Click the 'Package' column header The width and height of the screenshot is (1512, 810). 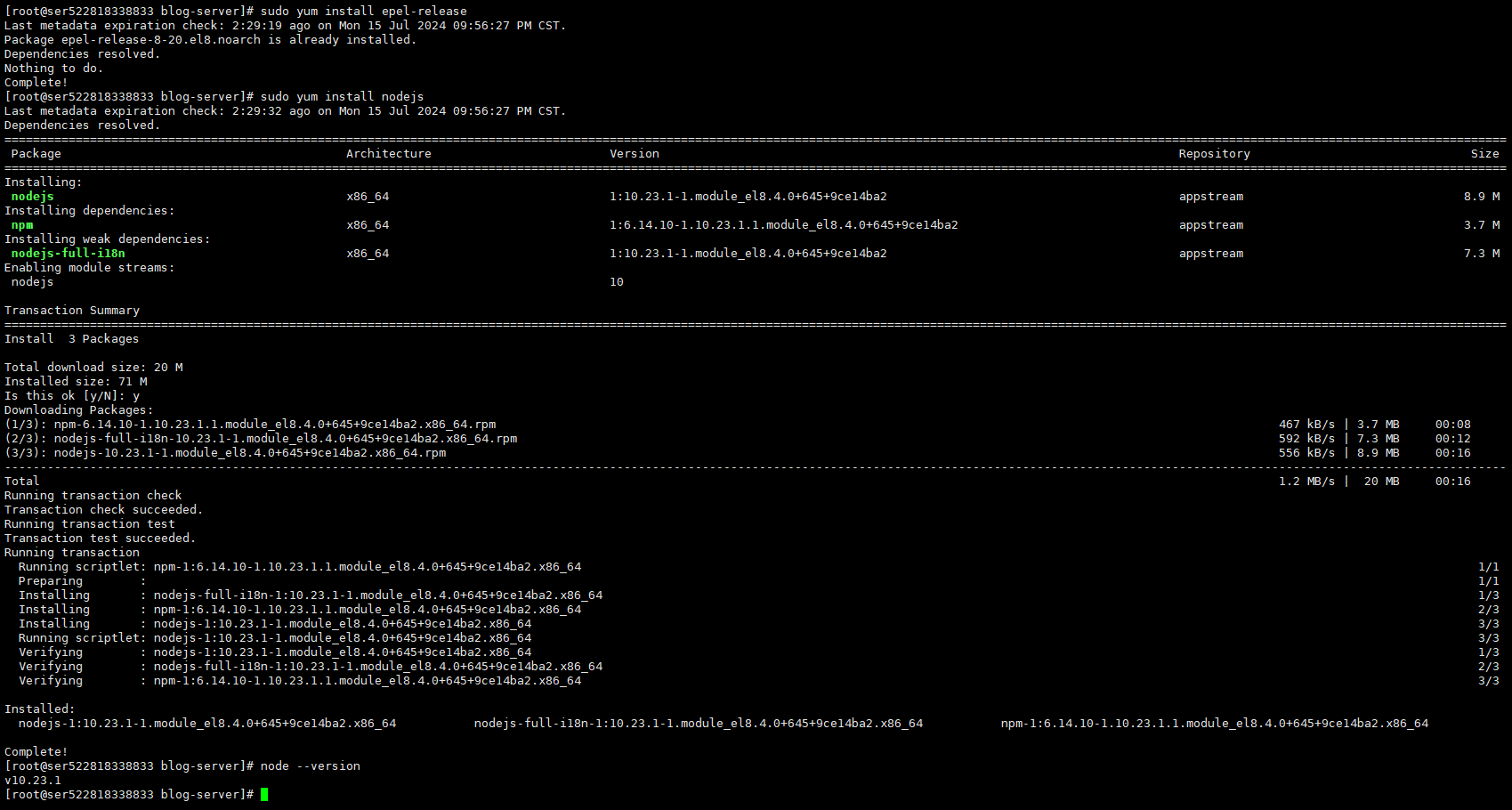click(x=36, y=154)
